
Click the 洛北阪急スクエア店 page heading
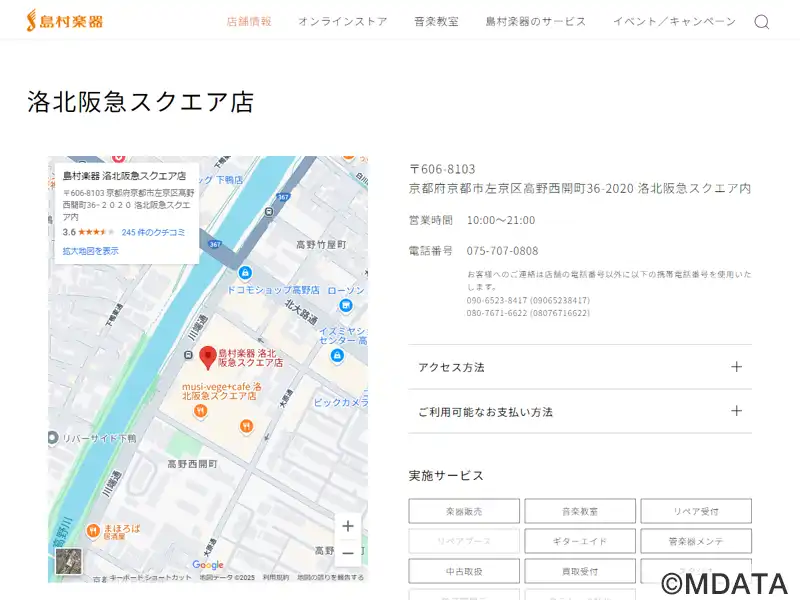tap(140, 102)
